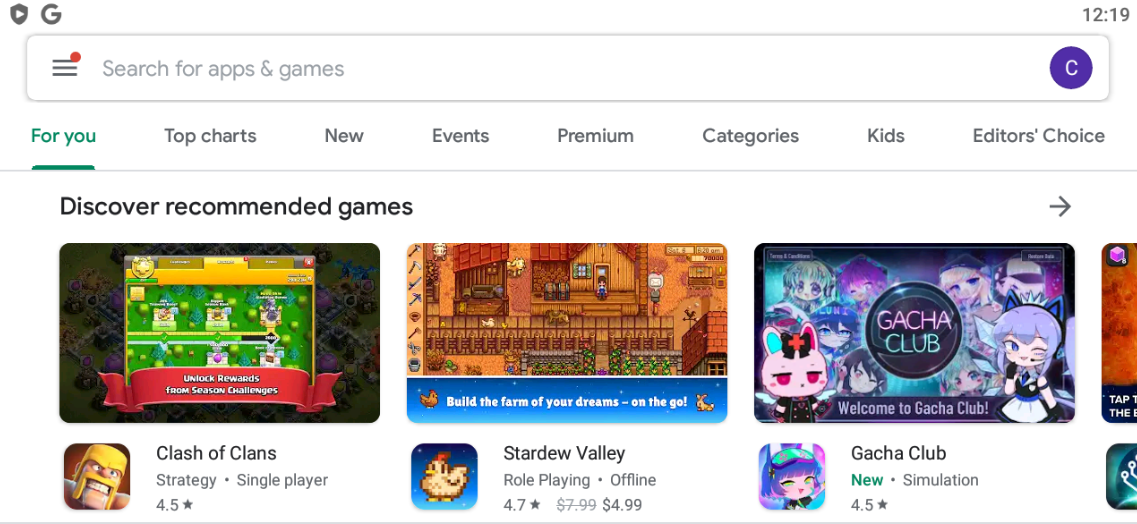Click the Search for apps & games field
The height and width of the screenshot is (524, 1137).
568,68
